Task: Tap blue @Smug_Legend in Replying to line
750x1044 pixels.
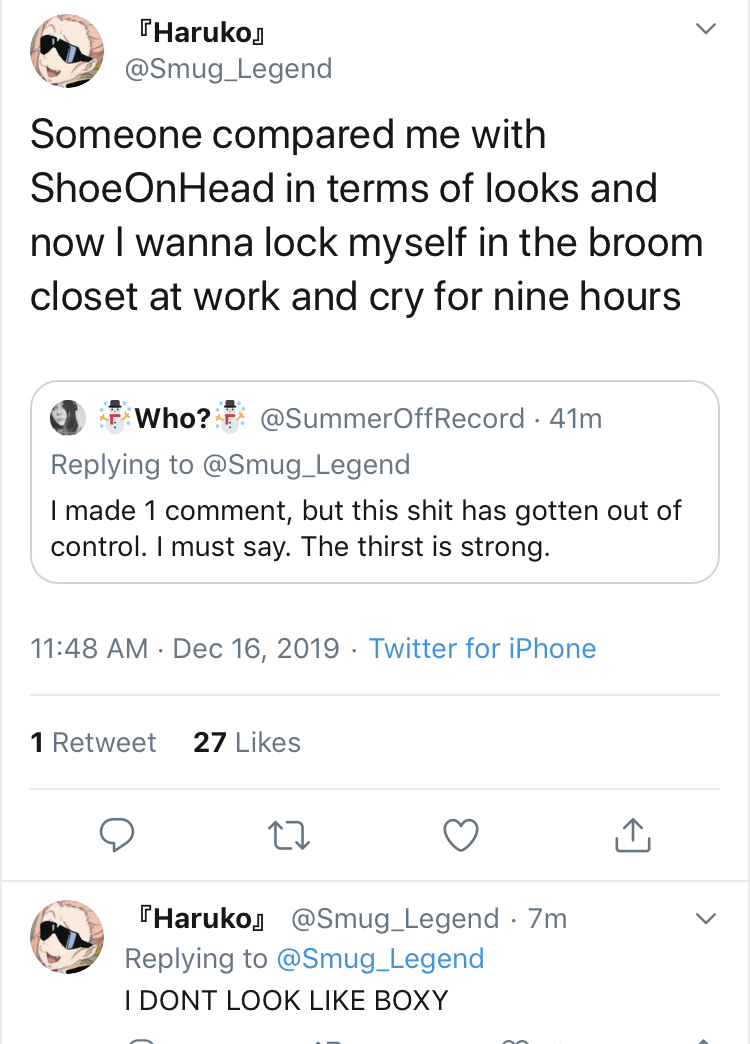Action: coord(380,959)
